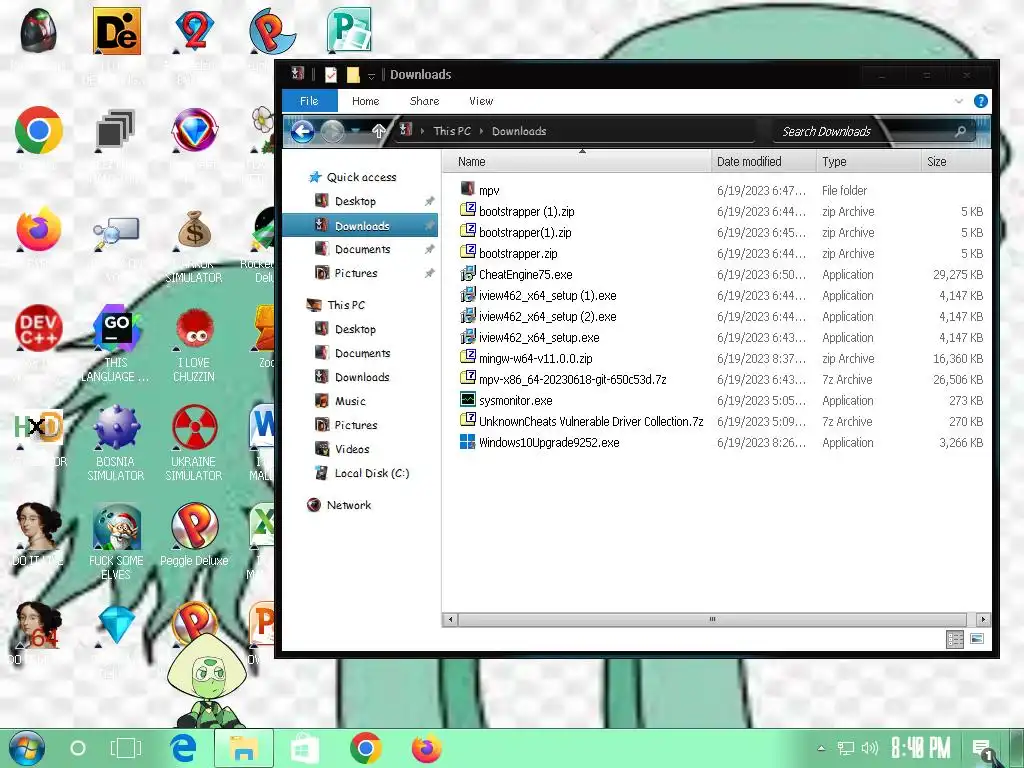This screenshot has width=1024, height=768.
Task: Open the Share ribbon tab
Action: pos(424,101)
